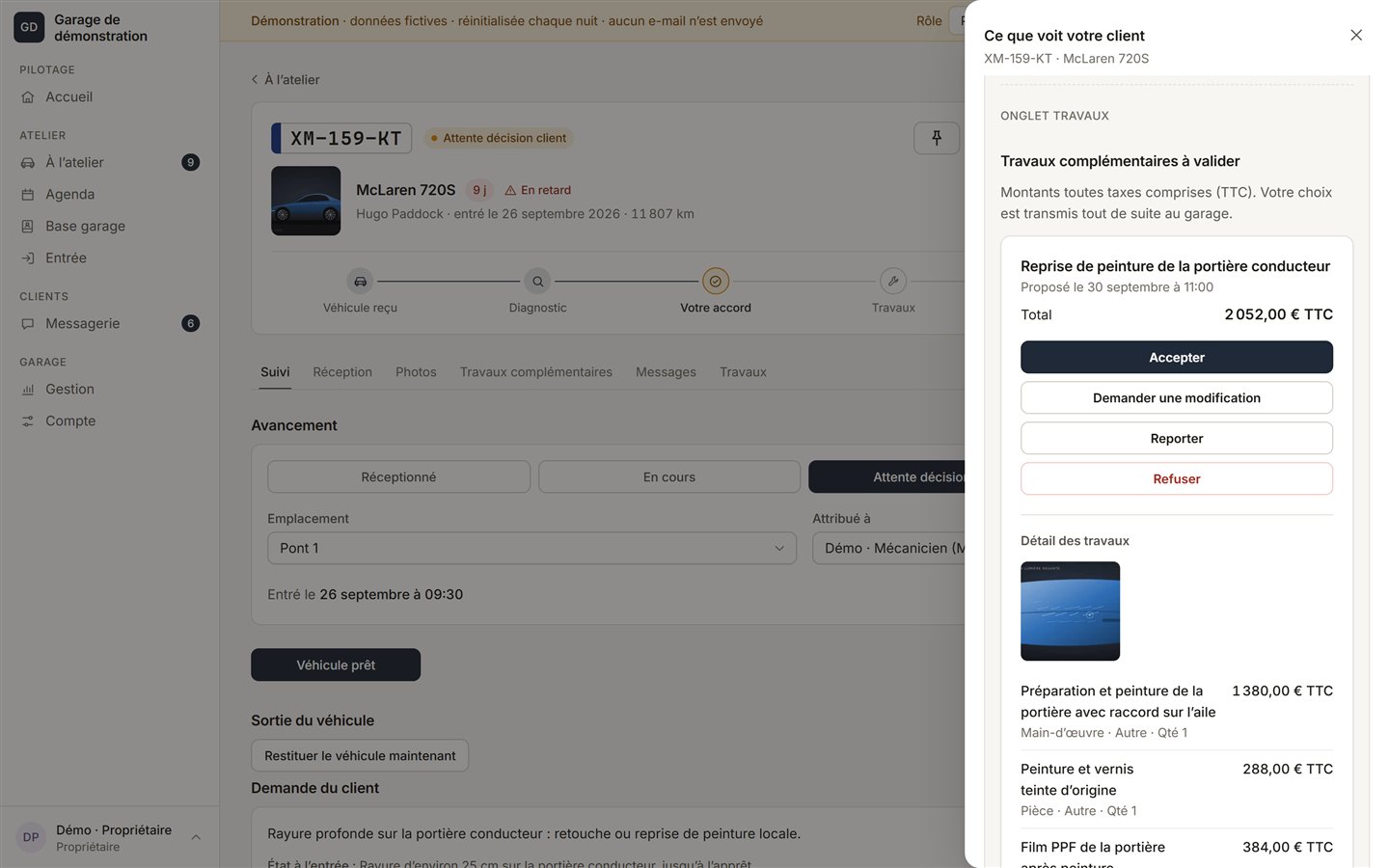
Task: Click the Attente décision client status pill
Action: pos(499,139)
